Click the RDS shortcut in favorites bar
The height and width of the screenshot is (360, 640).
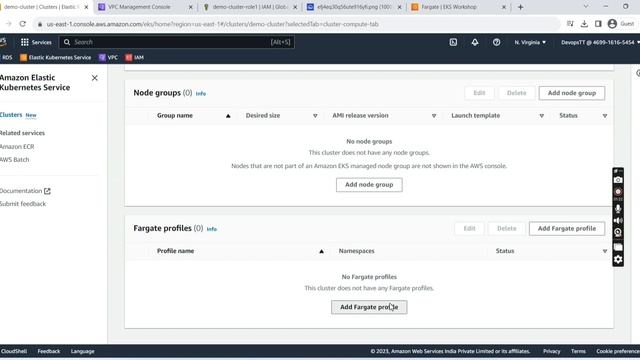pos(7,58)
